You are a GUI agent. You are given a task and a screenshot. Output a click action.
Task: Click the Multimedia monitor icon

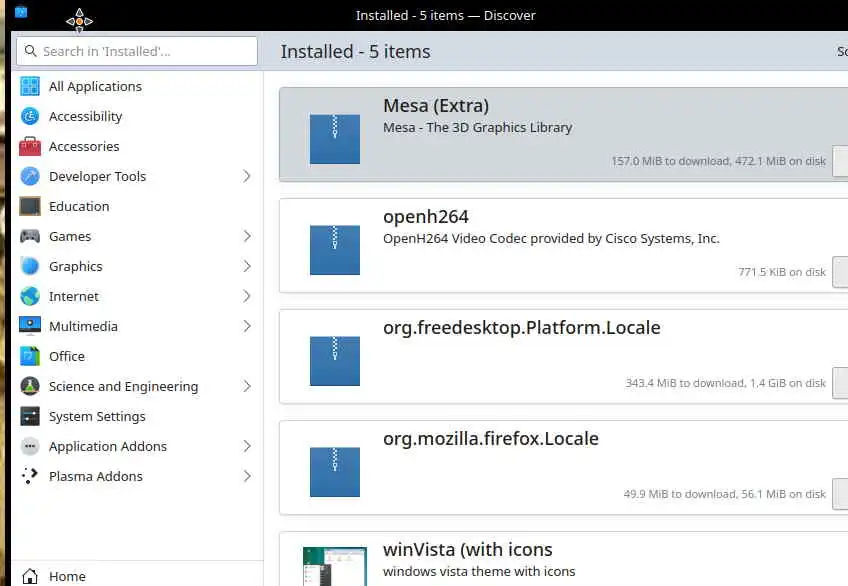click(30, 326)
